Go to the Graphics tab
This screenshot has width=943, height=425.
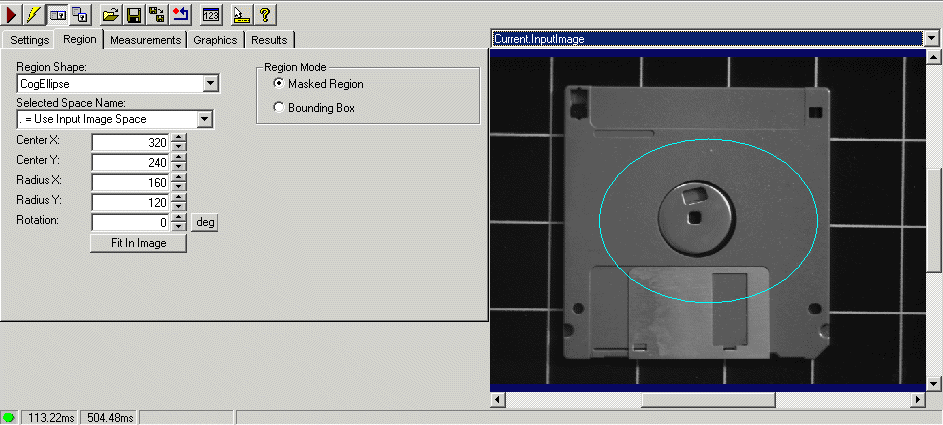pyautogui.click(x=215, y=40)
